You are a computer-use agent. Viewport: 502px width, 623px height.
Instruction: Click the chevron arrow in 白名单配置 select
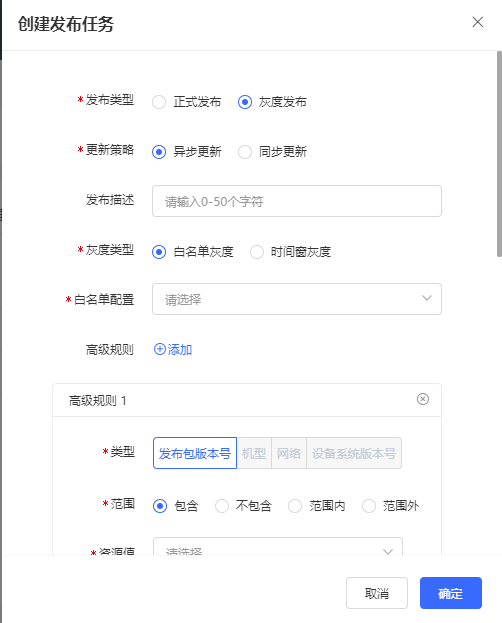point(426,298)
